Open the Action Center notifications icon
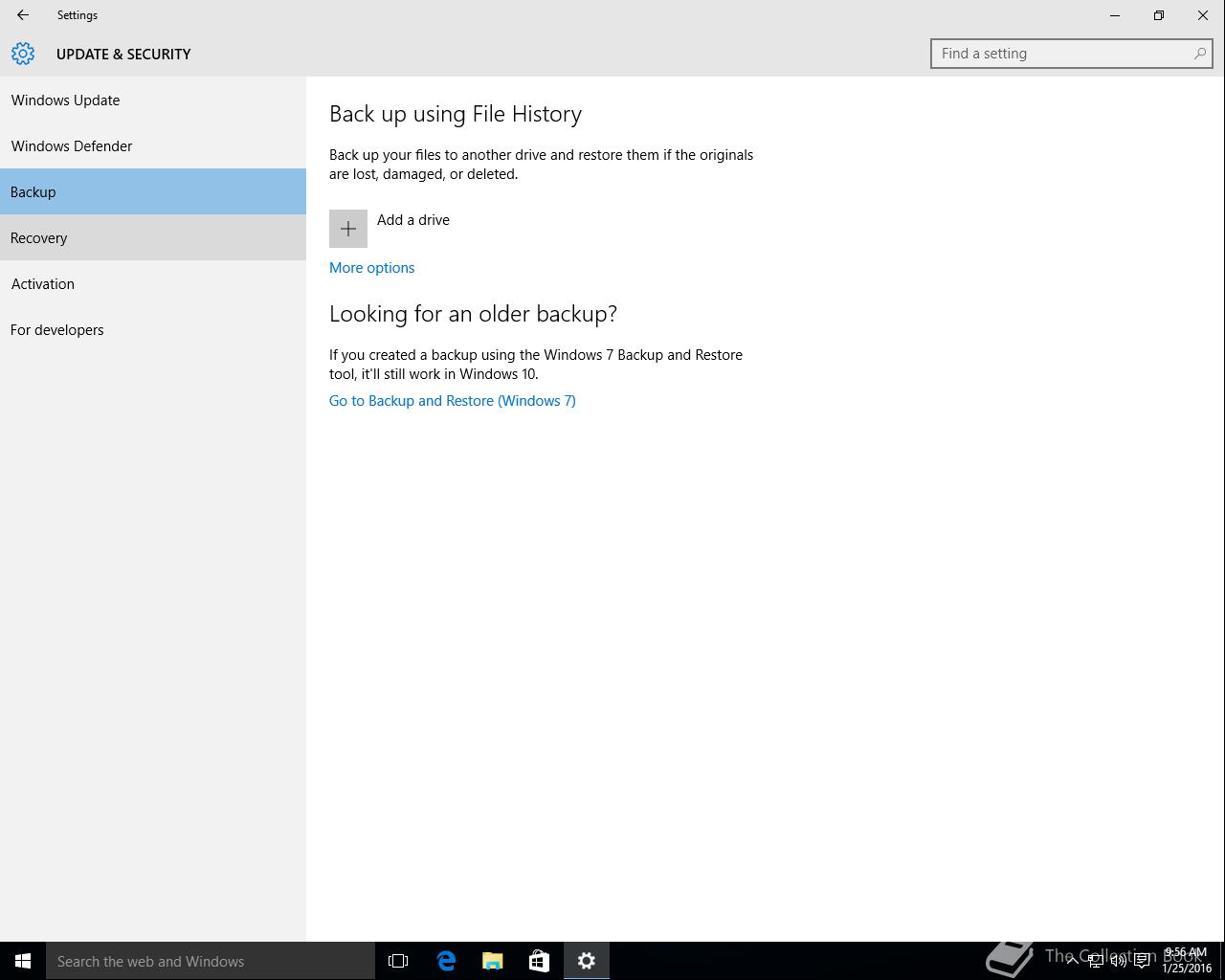 (1142, 961)
